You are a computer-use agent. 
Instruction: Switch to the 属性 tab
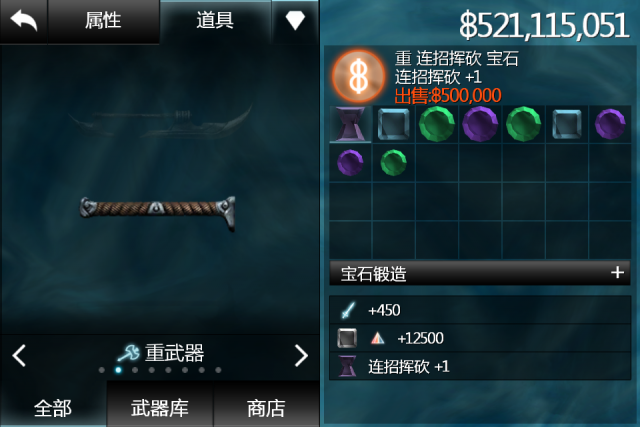(103, 21)
